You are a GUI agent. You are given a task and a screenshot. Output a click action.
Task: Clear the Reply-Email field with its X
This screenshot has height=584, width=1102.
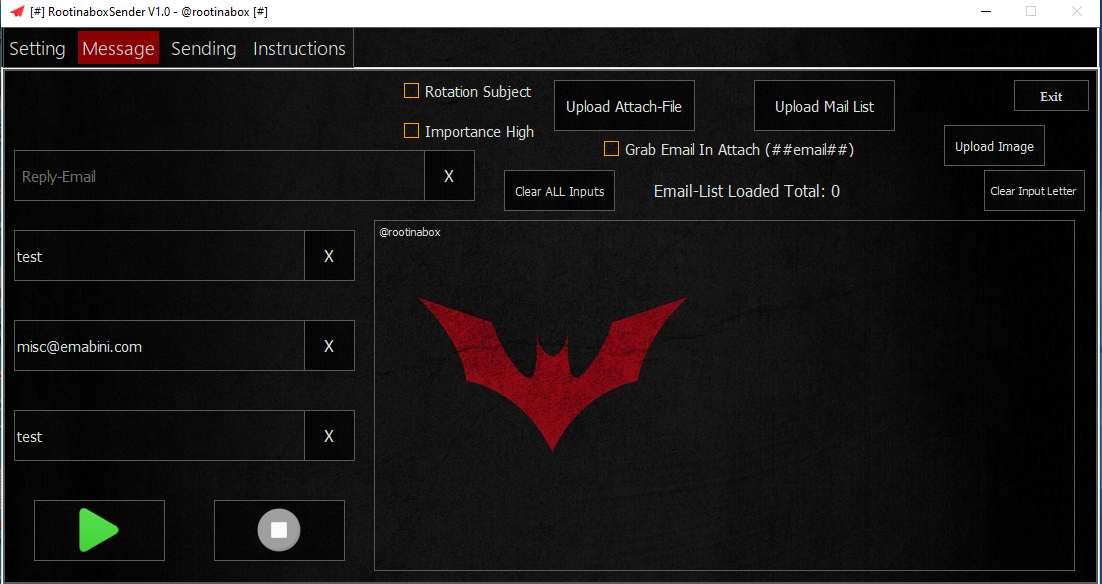[449, 176]
